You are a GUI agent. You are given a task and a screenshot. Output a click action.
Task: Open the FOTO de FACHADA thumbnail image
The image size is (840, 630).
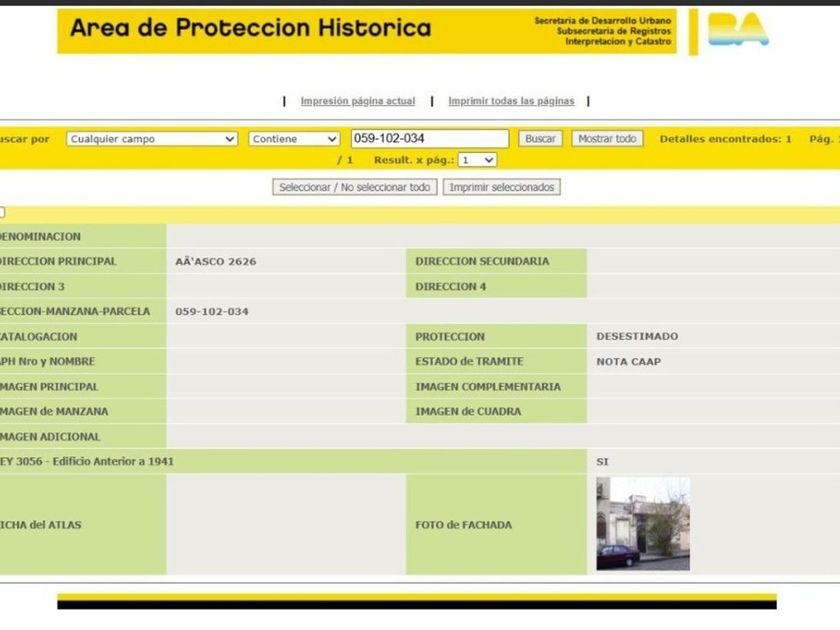pyautogui.click(x=642, y=523)
